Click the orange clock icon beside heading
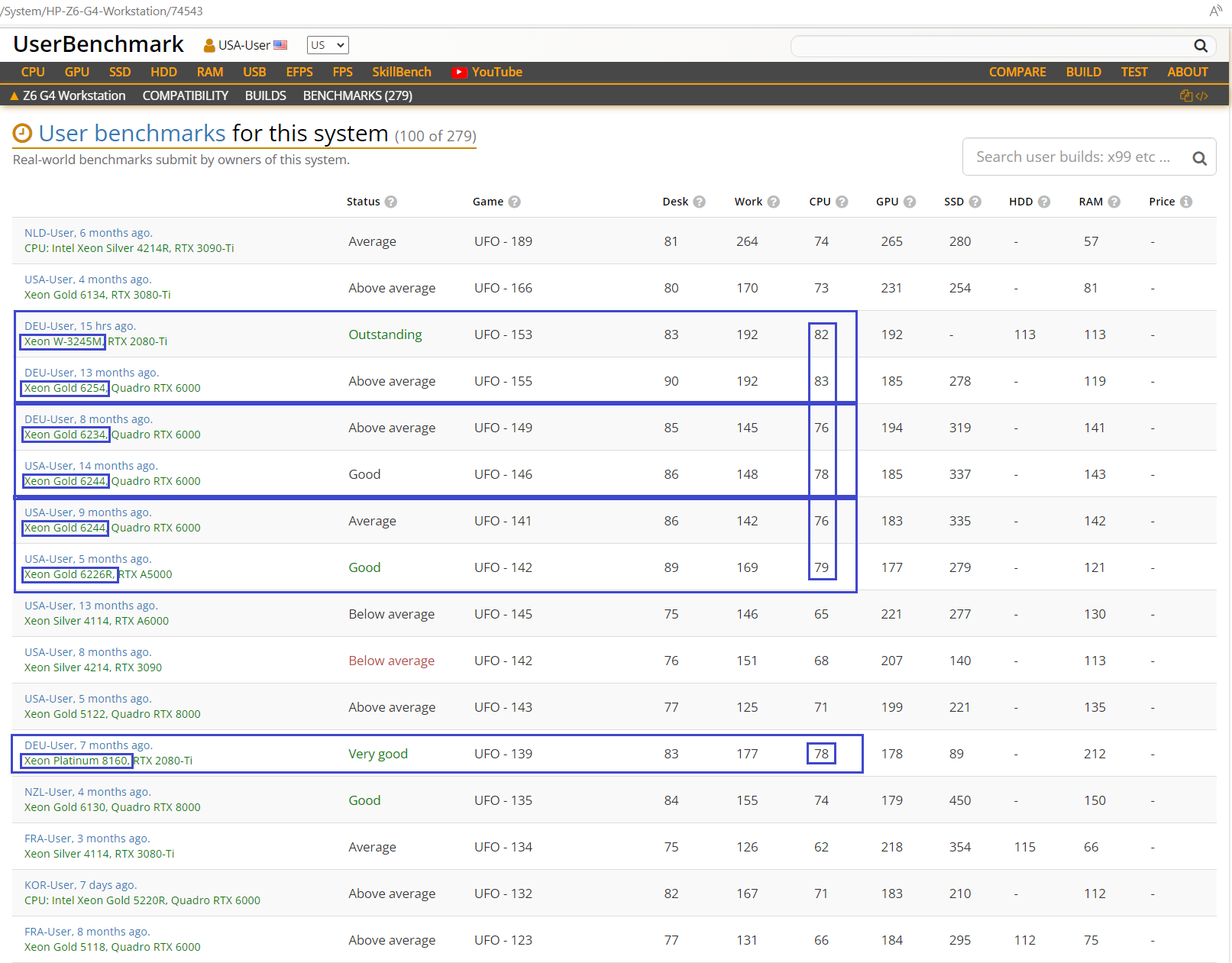Image resolution: width=1232 pixels, height=963 pixels. pyautogui.click(x=23, y=134)
